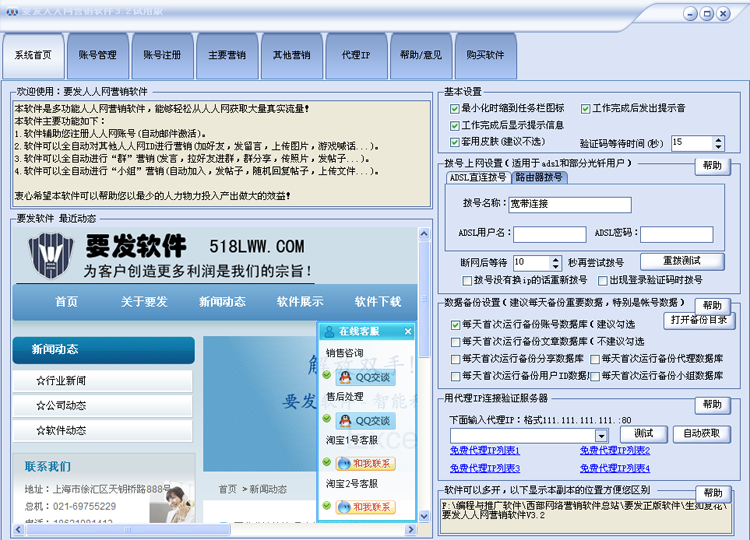The height and width of the screenshot is (540, 750).
Task: Open the 账号注册 tab
Action: (163, 55)
